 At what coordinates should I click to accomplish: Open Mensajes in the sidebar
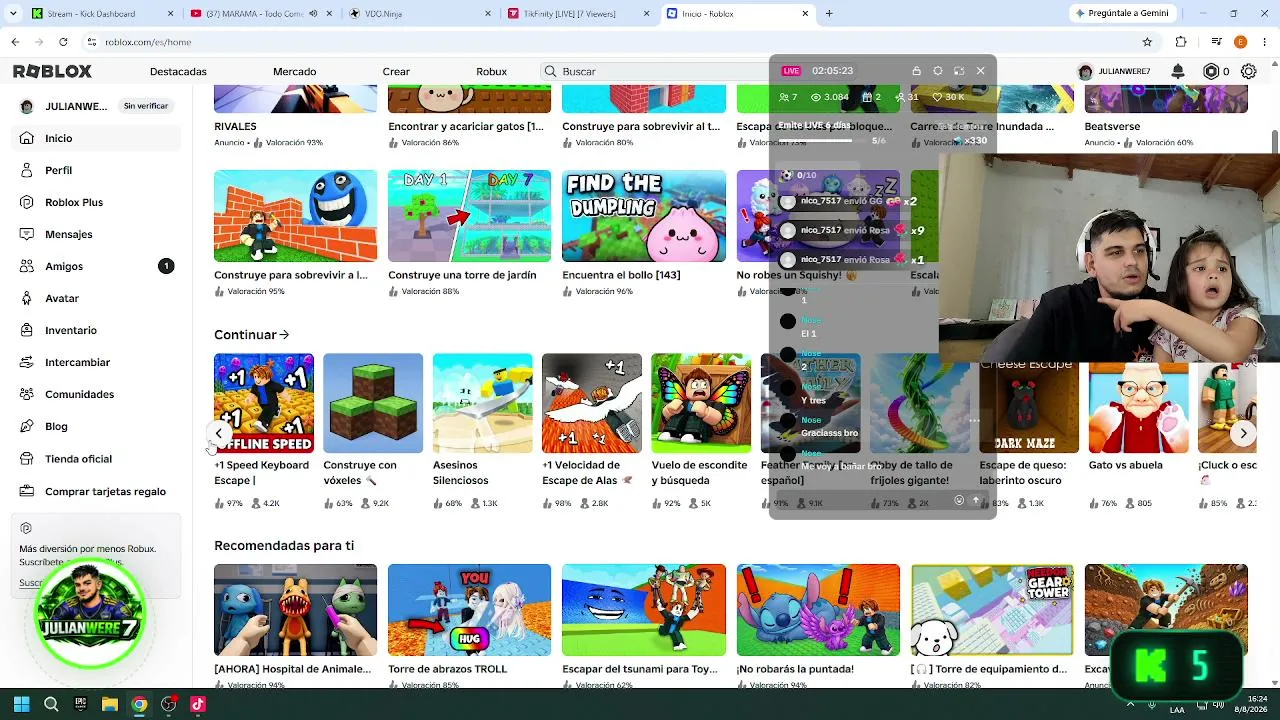click(x=96, y=234)
